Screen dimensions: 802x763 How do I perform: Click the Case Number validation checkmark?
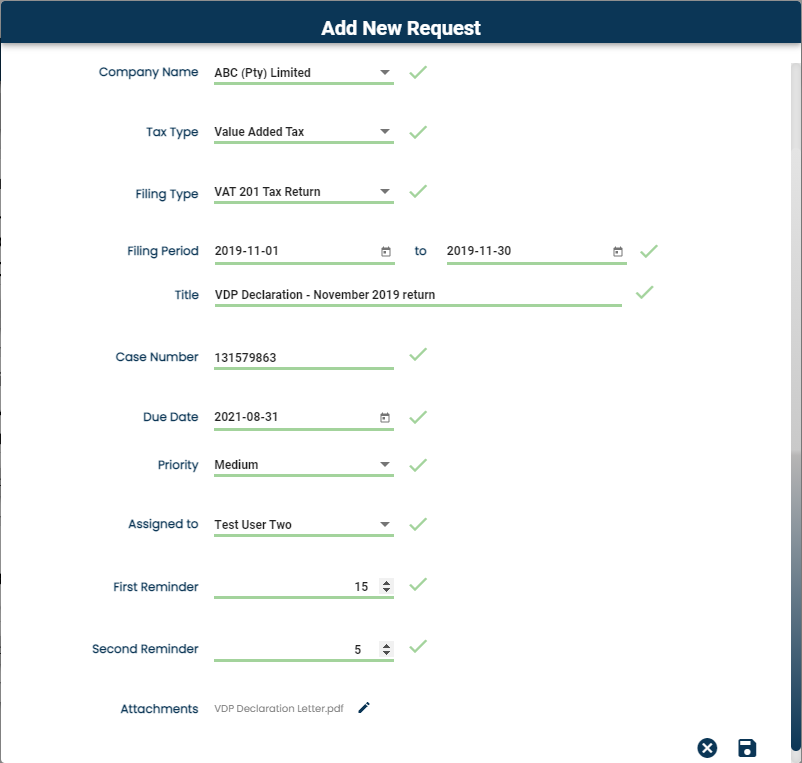pos(418,354)
